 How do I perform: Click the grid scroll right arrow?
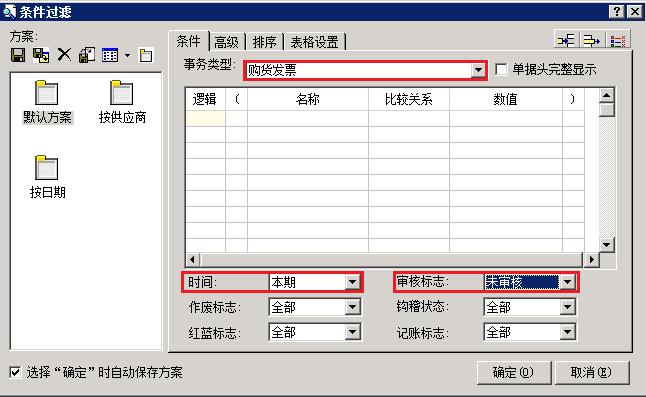pos(592,259)
